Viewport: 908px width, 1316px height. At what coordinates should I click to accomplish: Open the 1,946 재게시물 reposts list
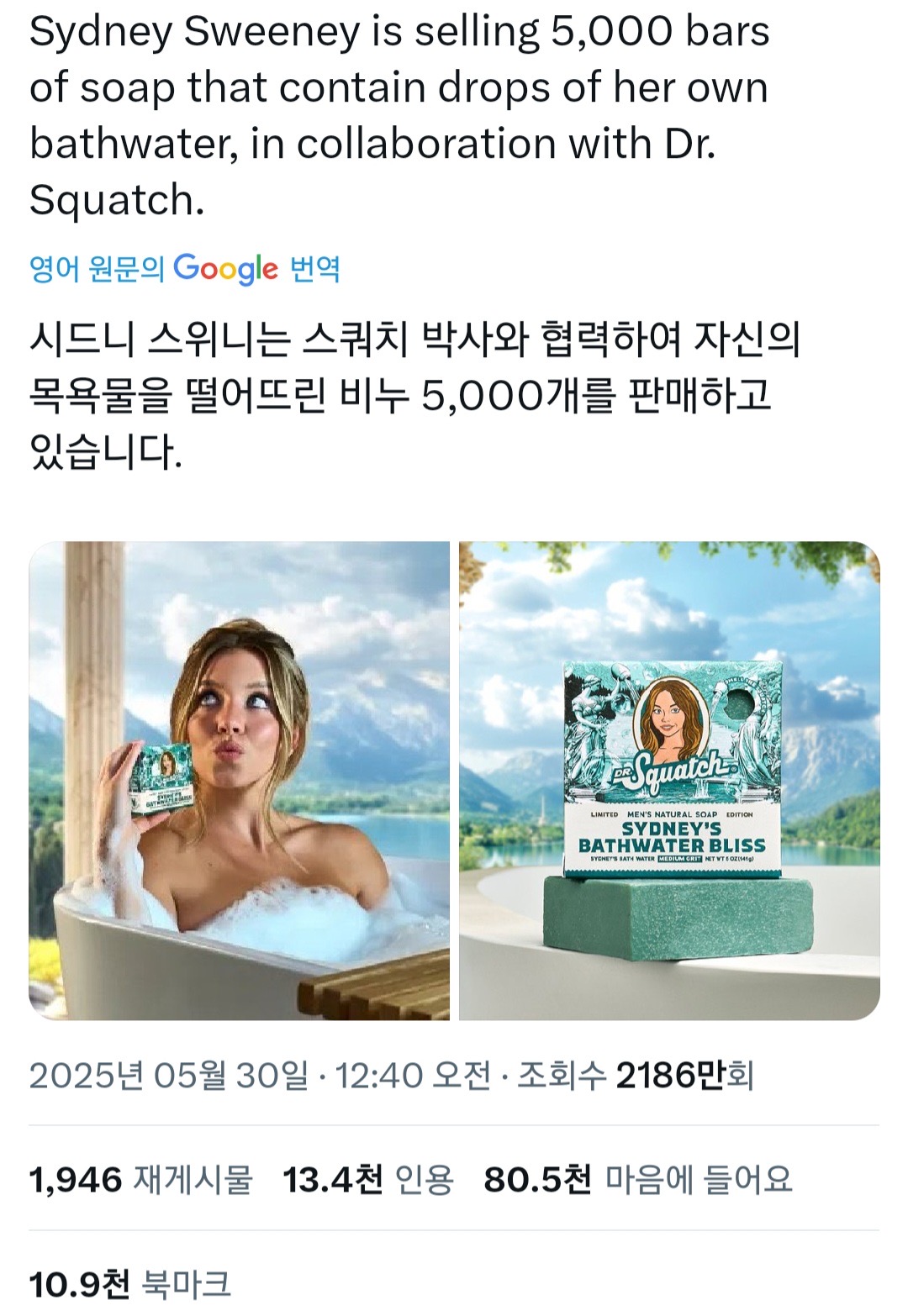[x=141, y=1180]
